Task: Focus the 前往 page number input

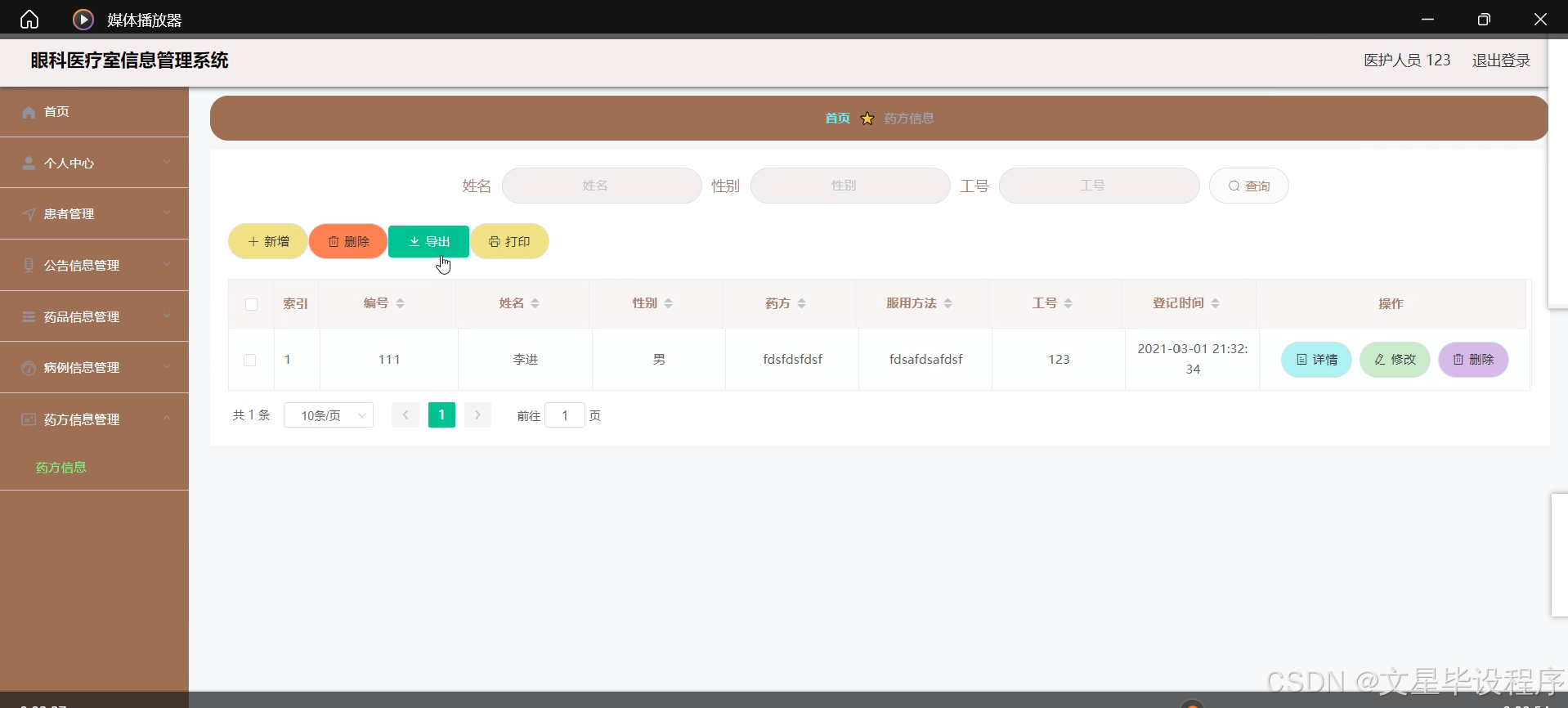Action: [x=565, y=415]
